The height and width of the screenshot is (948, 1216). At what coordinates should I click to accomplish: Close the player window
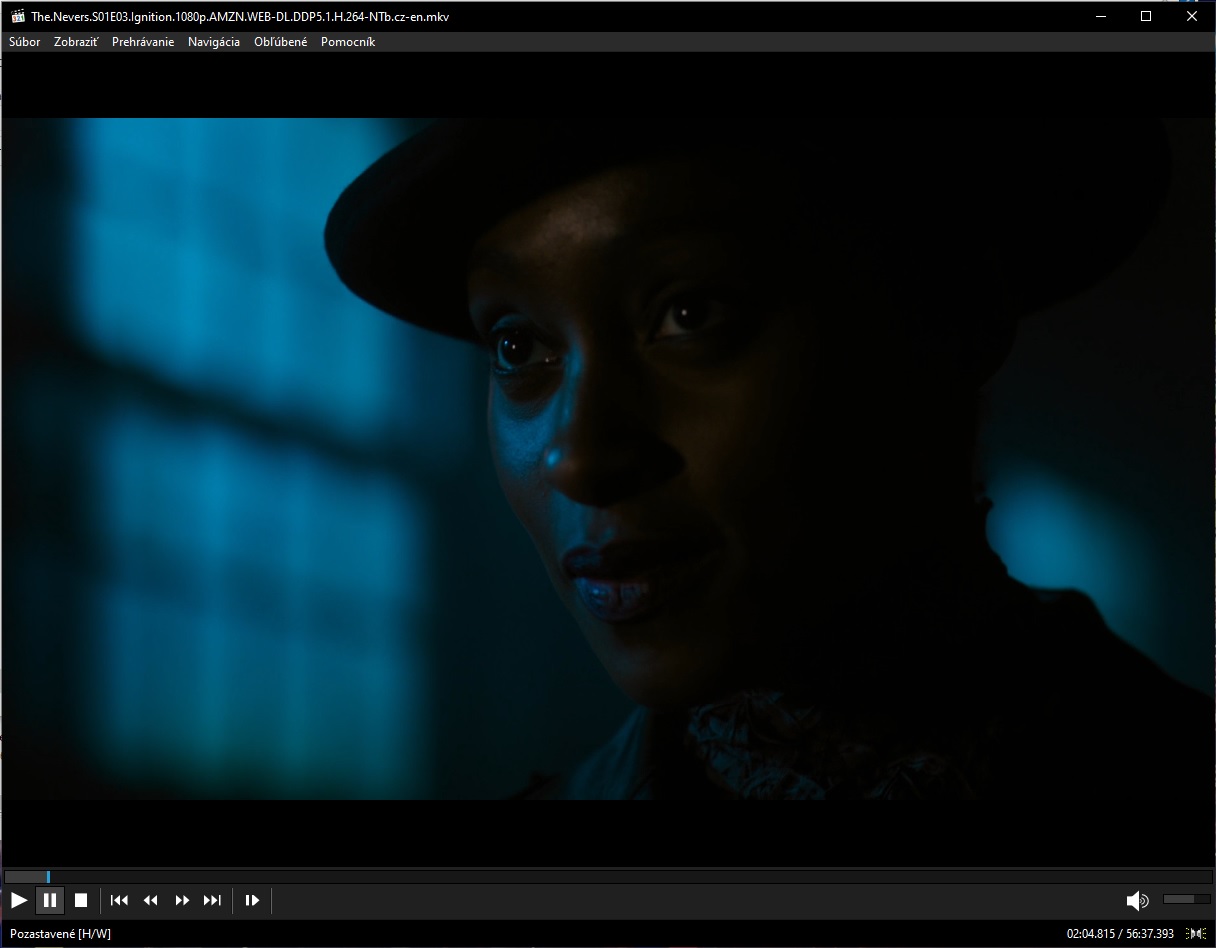1192,16
